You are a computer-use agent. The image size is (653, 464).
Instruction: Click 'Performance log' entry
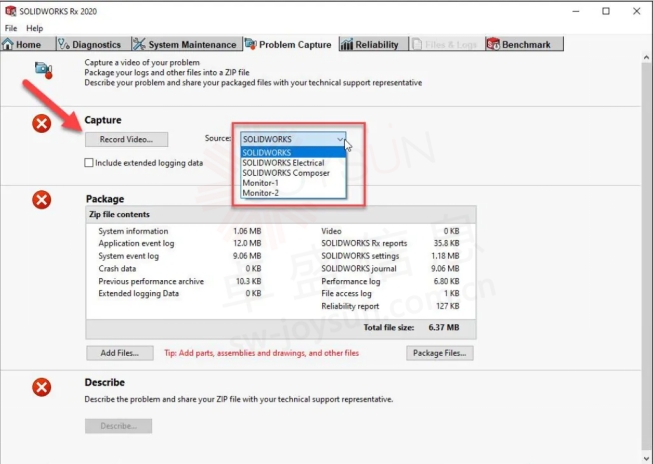coord(351,282)
